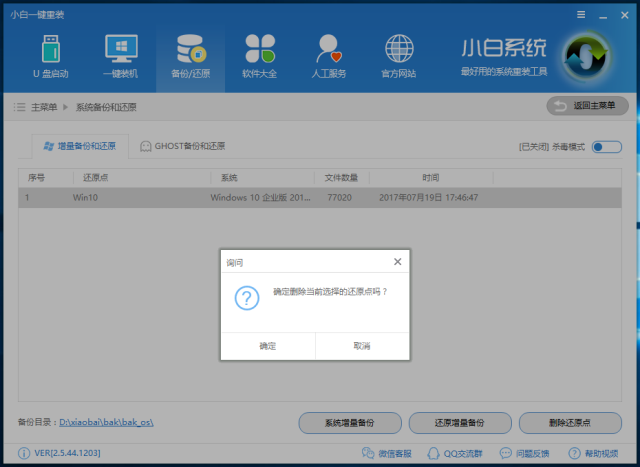Open the U盘启动 USB boot tool
640x467 pixels.
click(51, 56)
